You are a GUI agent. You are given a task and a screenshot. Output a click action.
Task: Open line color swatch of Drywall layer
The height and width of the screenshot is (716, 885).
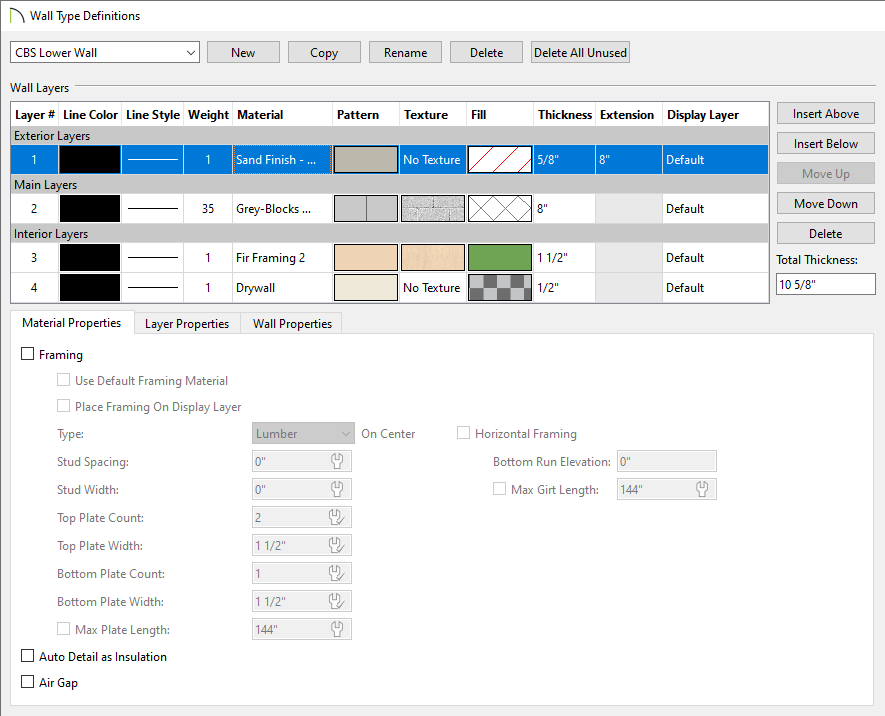pyautogui.click(x=90, y=288)
